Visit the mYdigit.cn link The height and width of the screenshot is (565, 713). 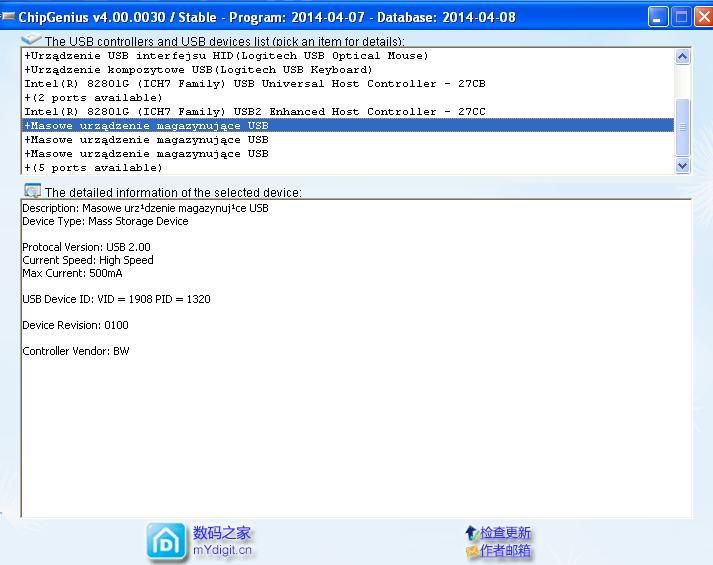(x=222, y=550)
